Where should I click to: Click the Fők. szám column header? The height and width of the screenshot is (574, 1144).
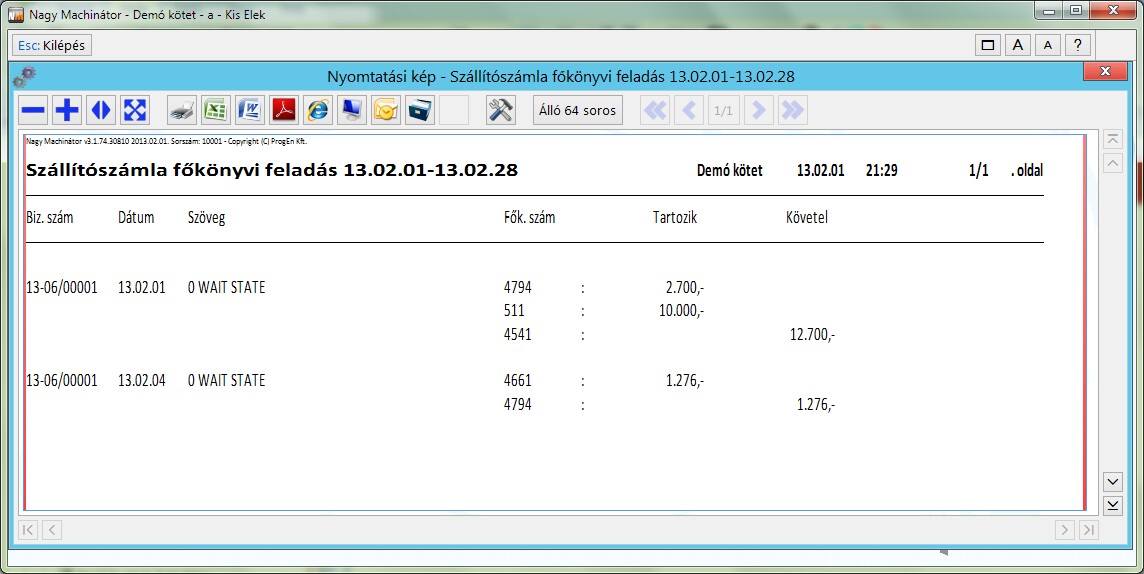coord(530,217)
